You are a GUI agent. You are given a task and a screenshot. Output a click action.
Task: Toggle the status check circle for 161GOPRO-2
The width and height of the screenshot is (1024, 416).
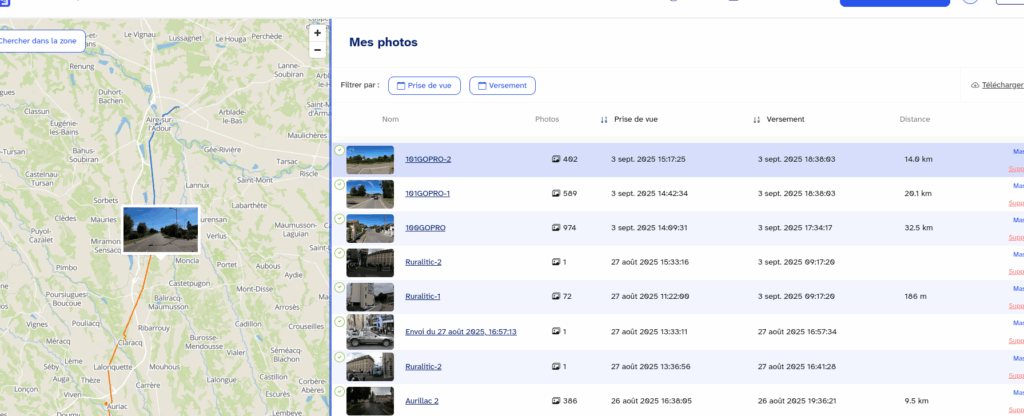pos(339,151)
